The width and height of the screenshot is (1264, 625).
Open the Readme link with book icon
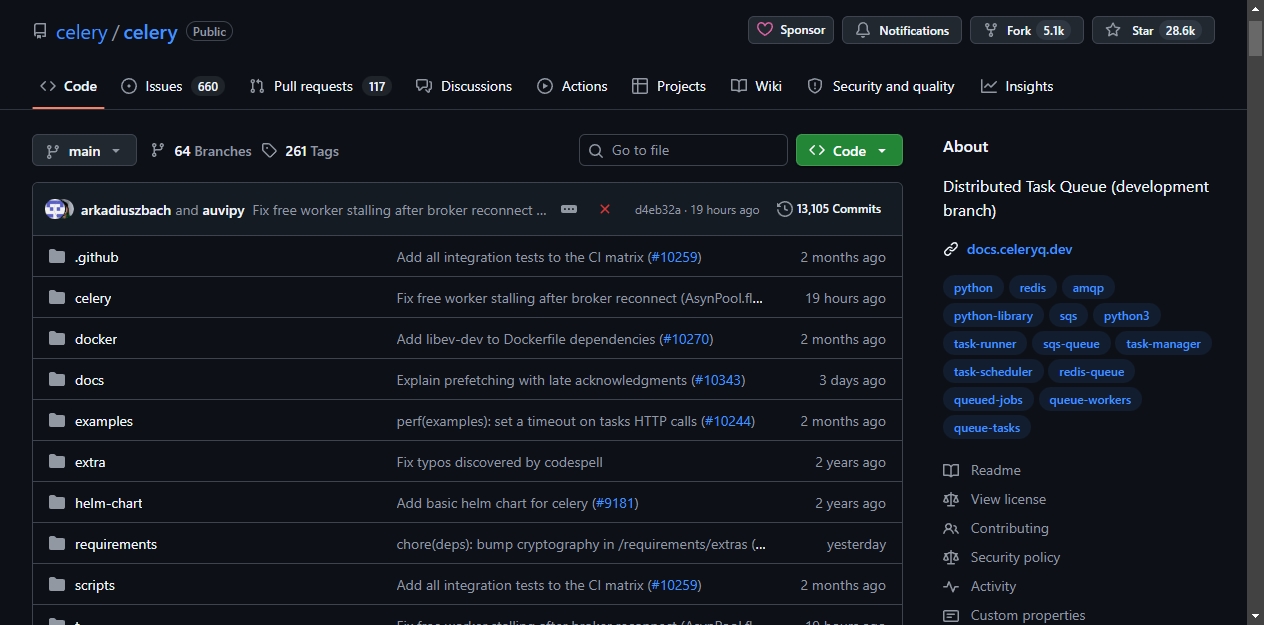982,470
